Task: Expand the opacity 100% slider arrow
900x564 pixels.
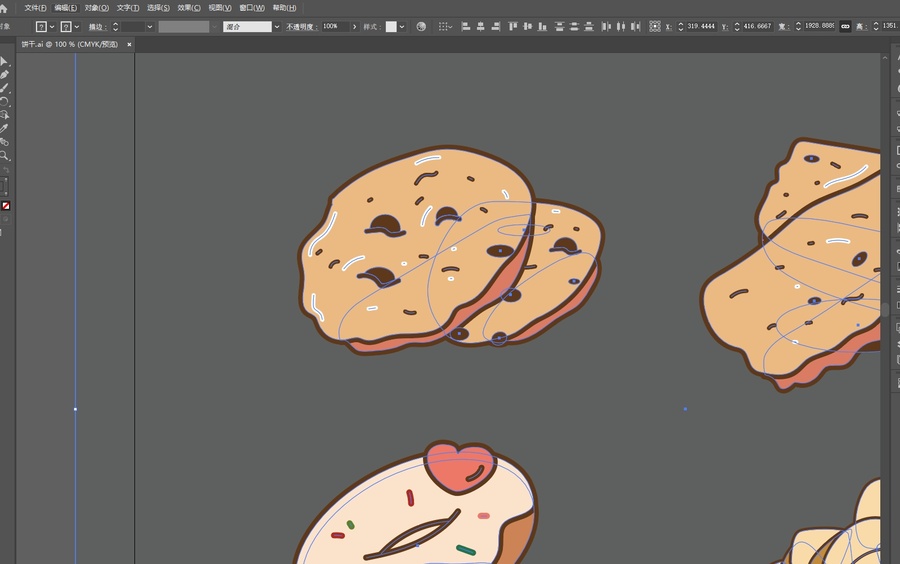Action: click(x=354, y=26)
